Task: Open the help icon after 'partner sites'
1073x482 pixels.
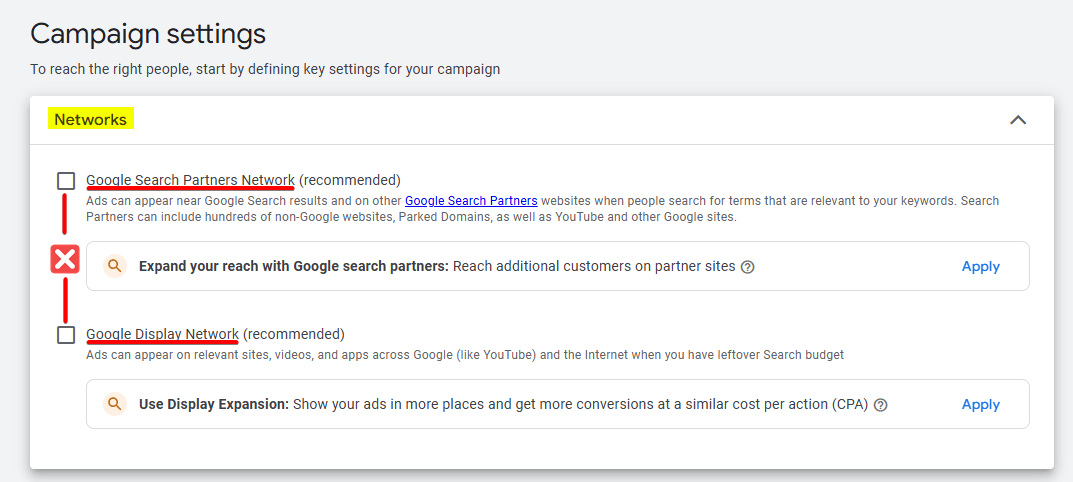Action: coord(748,267)
